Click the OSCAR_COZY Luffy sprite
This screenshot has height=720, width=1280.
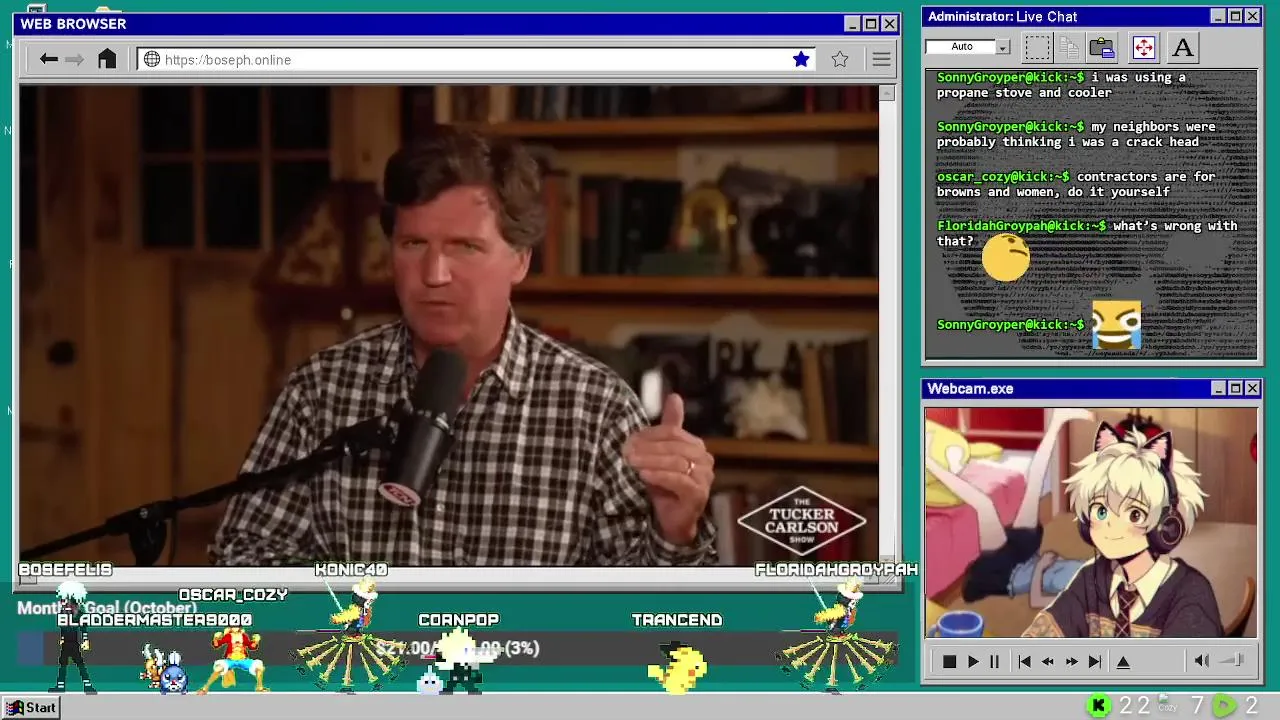click(x=236, y=660)
